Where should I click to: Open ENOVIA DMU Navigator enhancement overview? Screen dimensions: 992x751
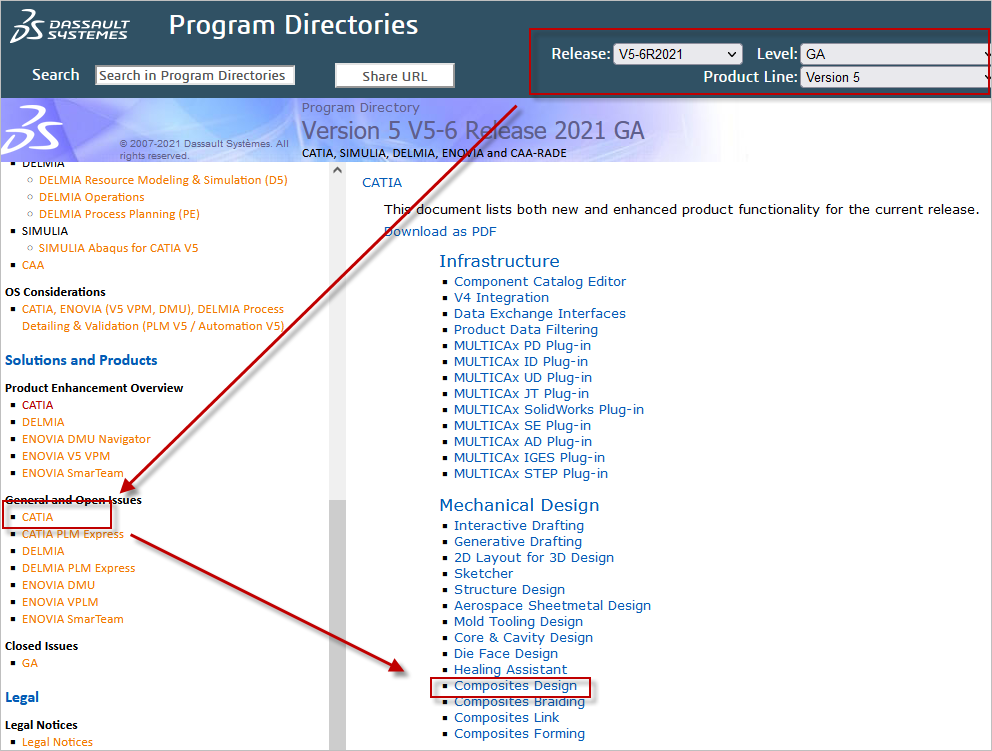point(86,439)
